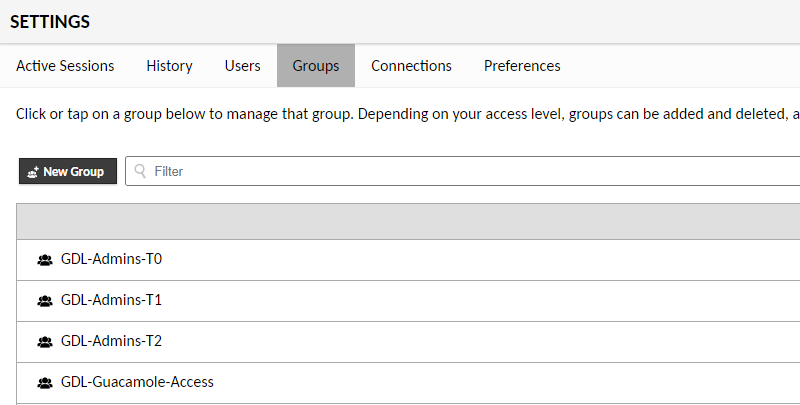Screen dimensions: 800x405
Task: Show the Preferences tab
Action: tap(522, 66)
